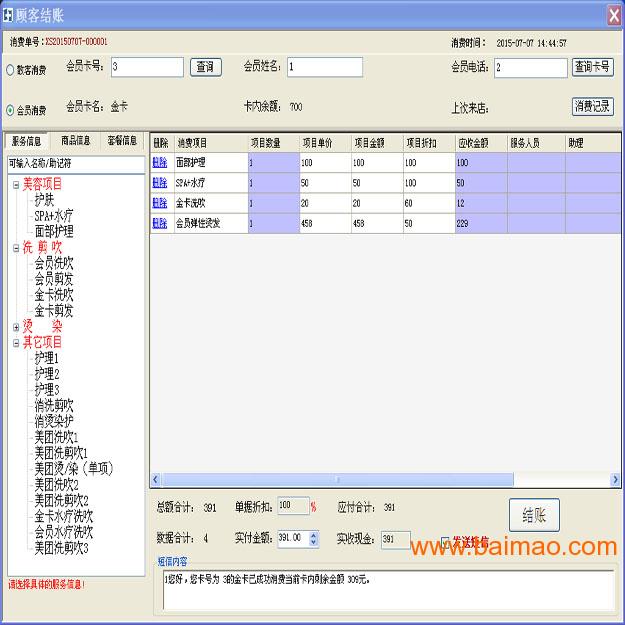Select the 会员消费 radio button
625x625 pixels.
pyautogui.click(x=11, y=110)
